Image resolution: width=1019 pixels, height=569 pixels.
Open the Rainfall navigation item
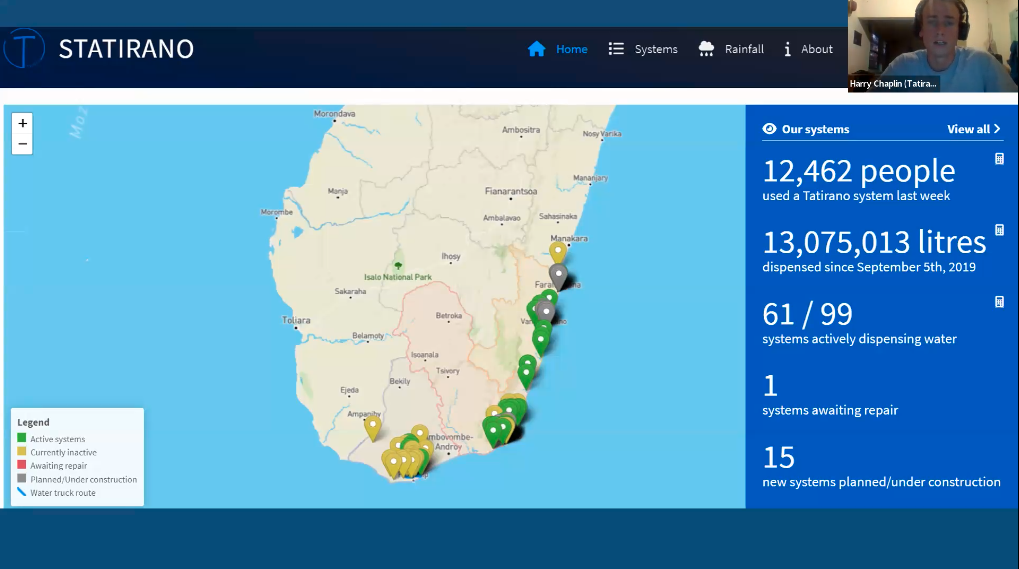coord(744,49)
